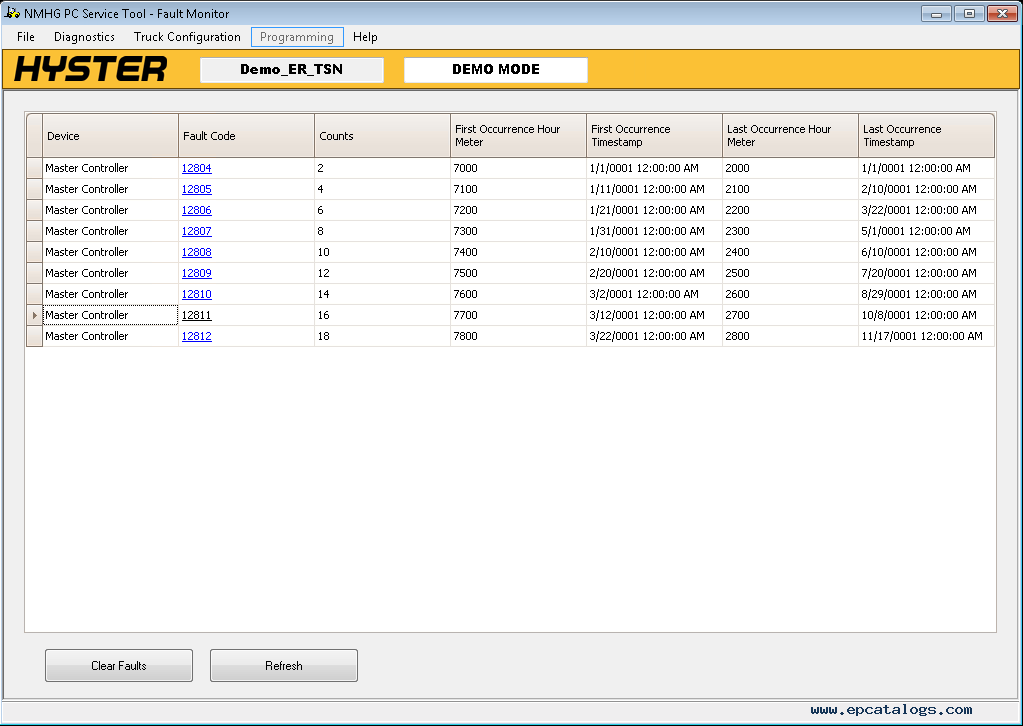1023x726 pixels.
Task: Click the Hyster logo
Action: [91, 69]
